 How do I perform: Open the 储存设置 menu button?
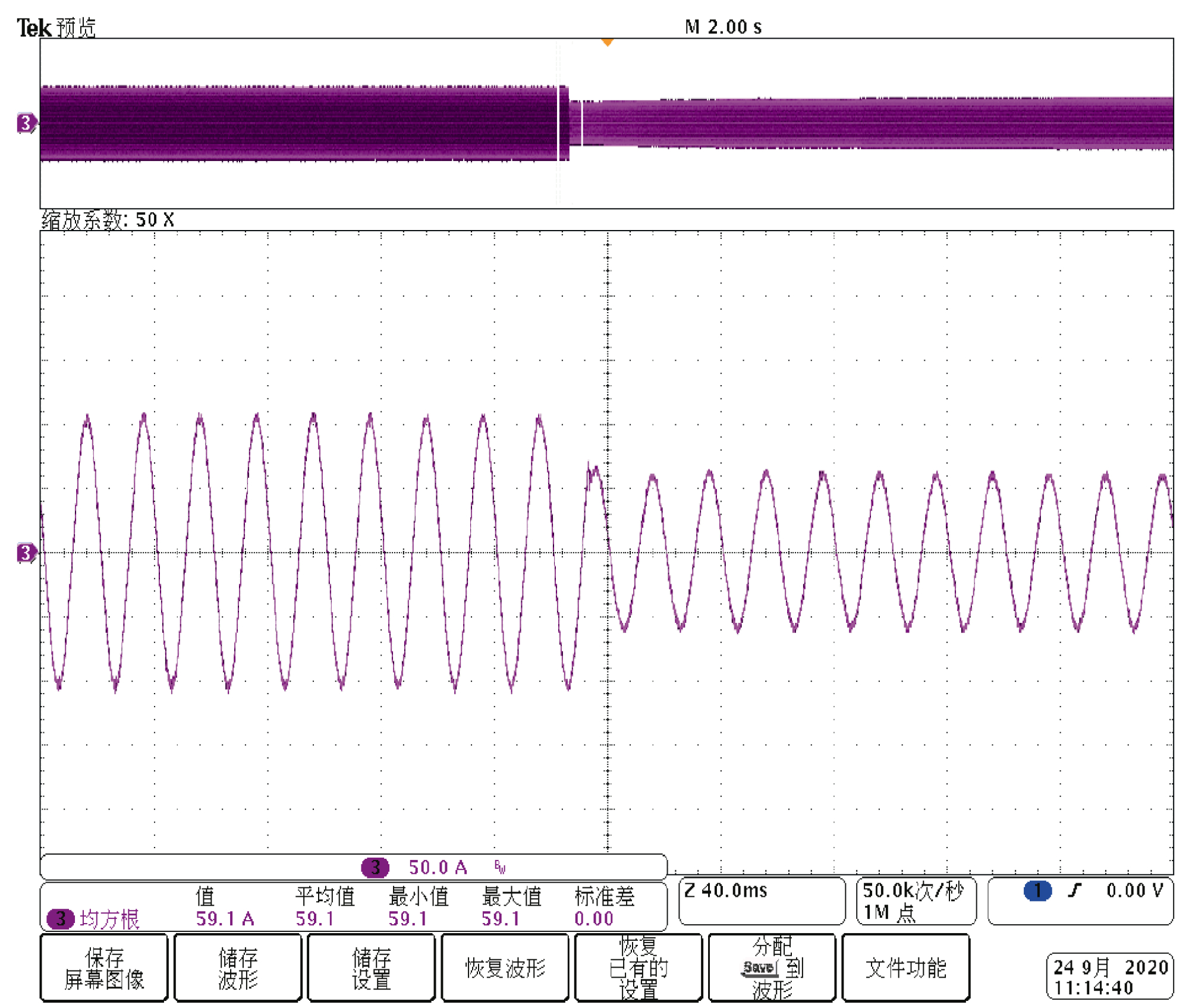pyautogui.click(x=371, y=968)
